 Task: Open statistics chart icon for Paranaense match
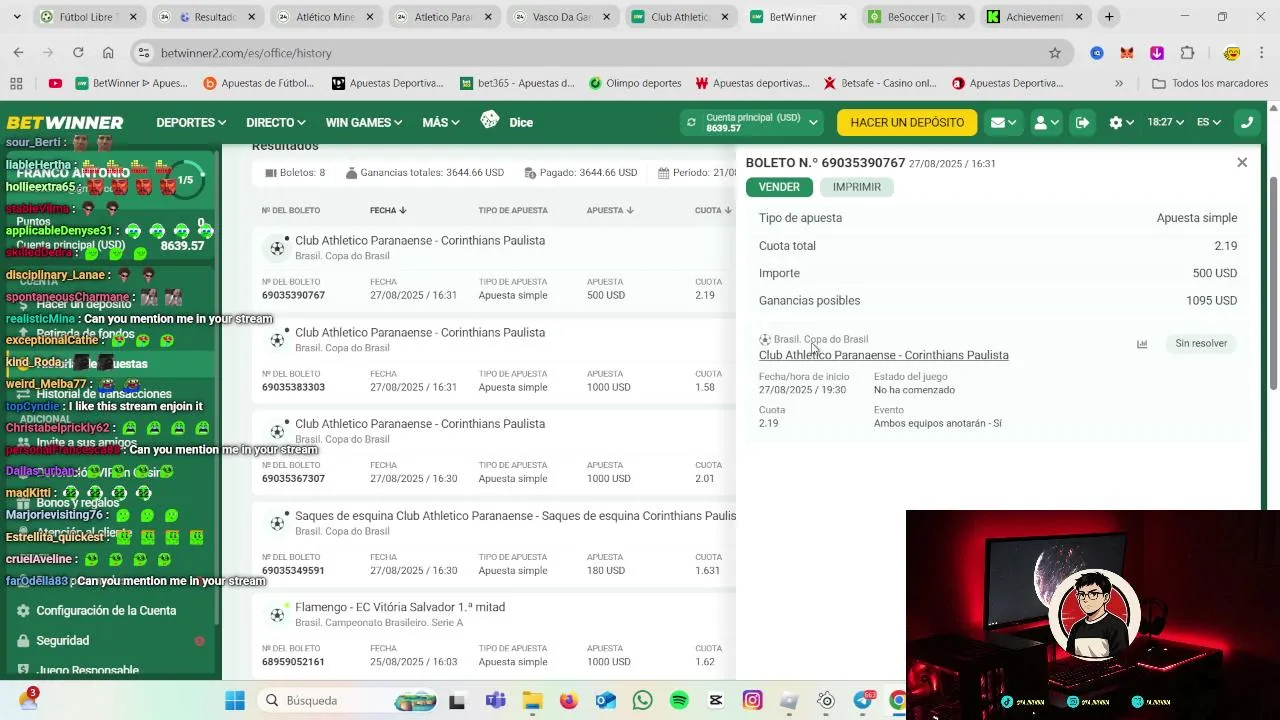coord(1142,344)
